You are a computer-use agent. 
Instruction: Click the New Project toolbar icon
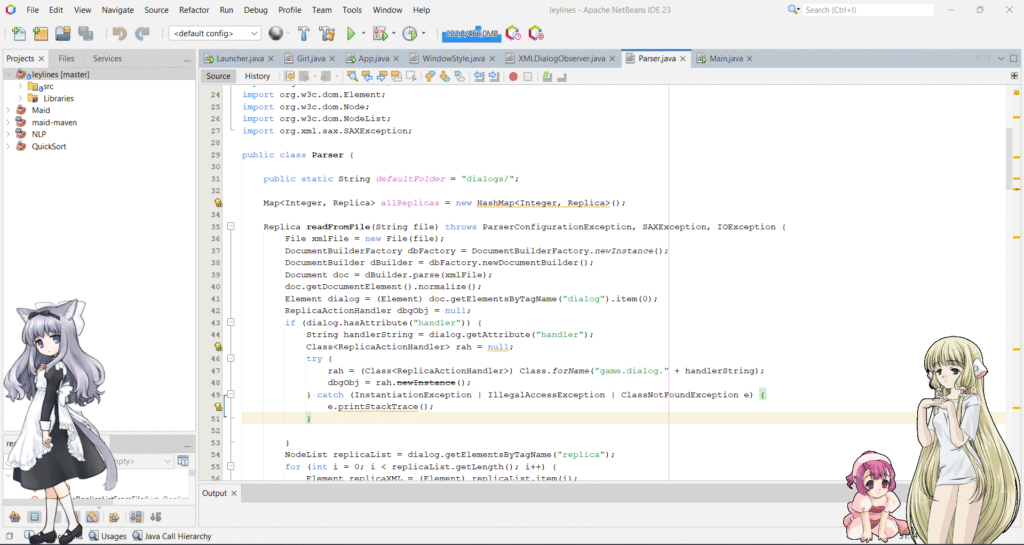(41, 34)
